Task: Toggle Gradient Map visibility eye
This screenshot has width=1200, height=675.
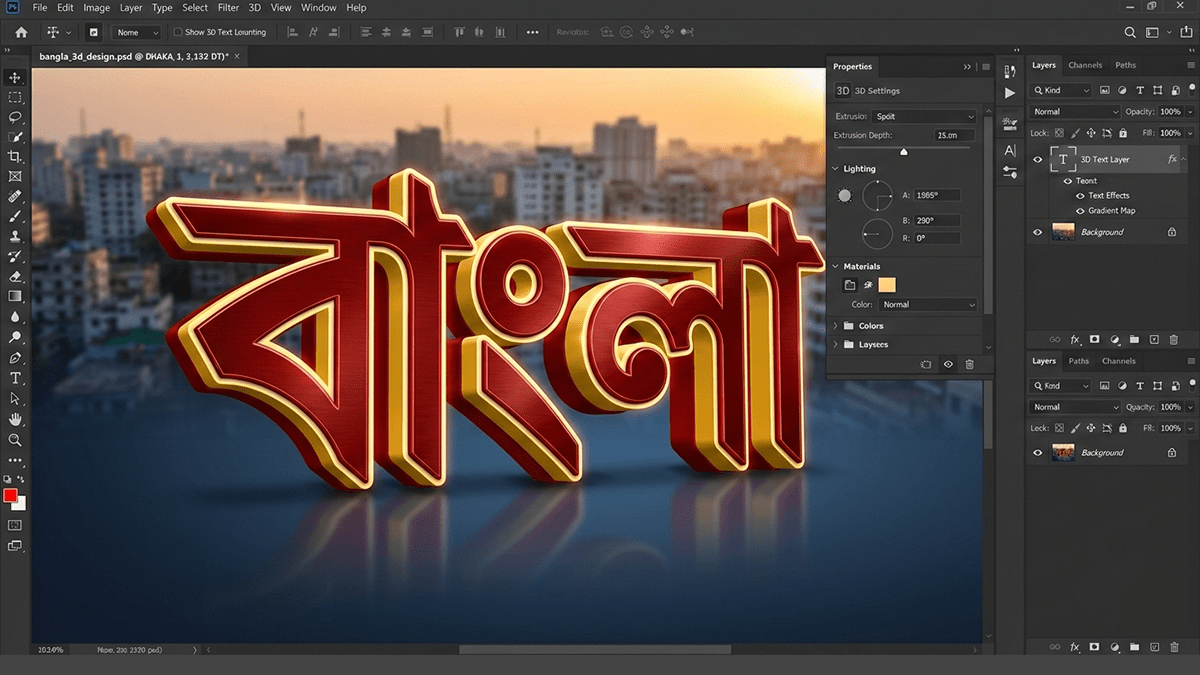Action: pos(1080,211)
